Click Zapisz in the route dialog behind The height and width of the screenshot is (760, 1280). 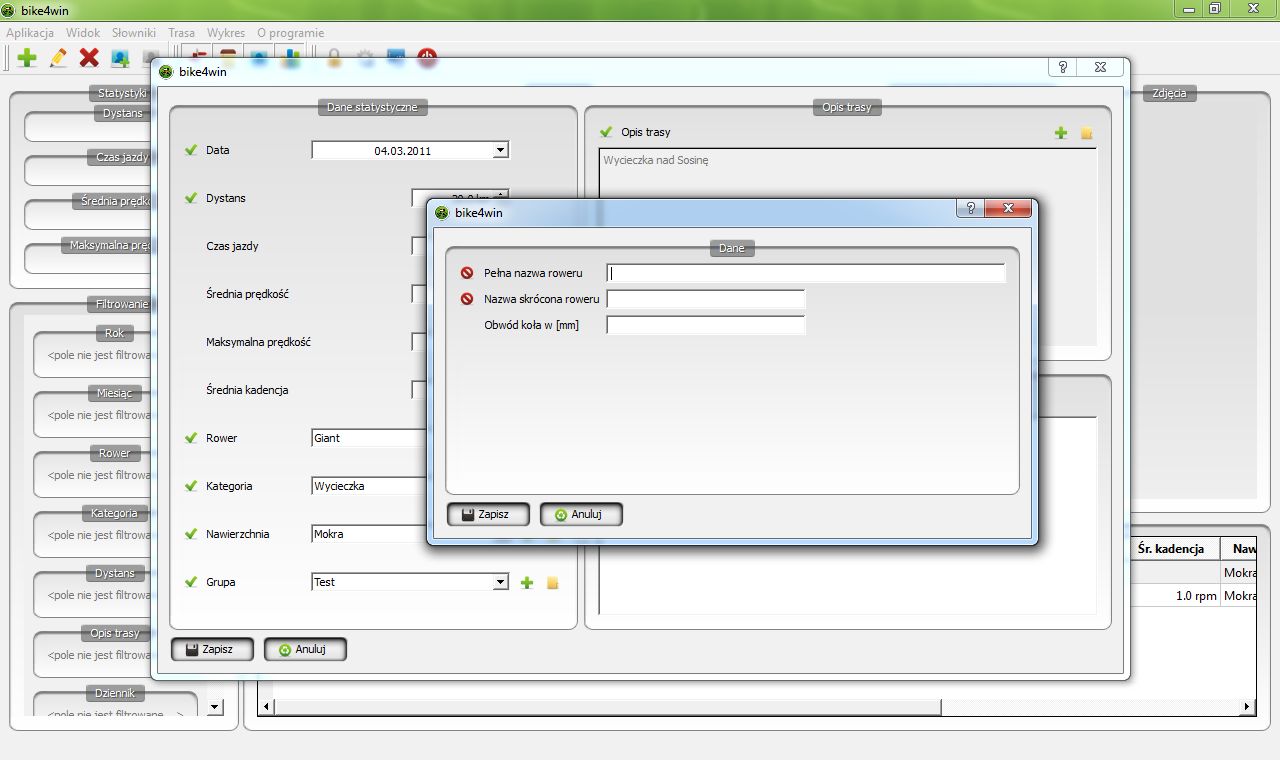click(212, 649)
